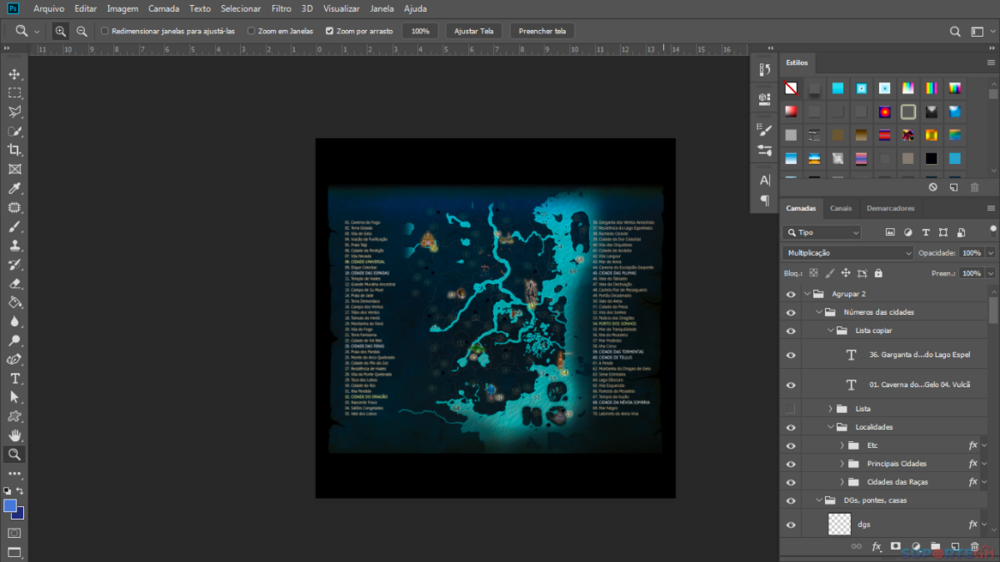Select the Move tool
This screenshot has width=1000, height=562.
pos(15,74)
